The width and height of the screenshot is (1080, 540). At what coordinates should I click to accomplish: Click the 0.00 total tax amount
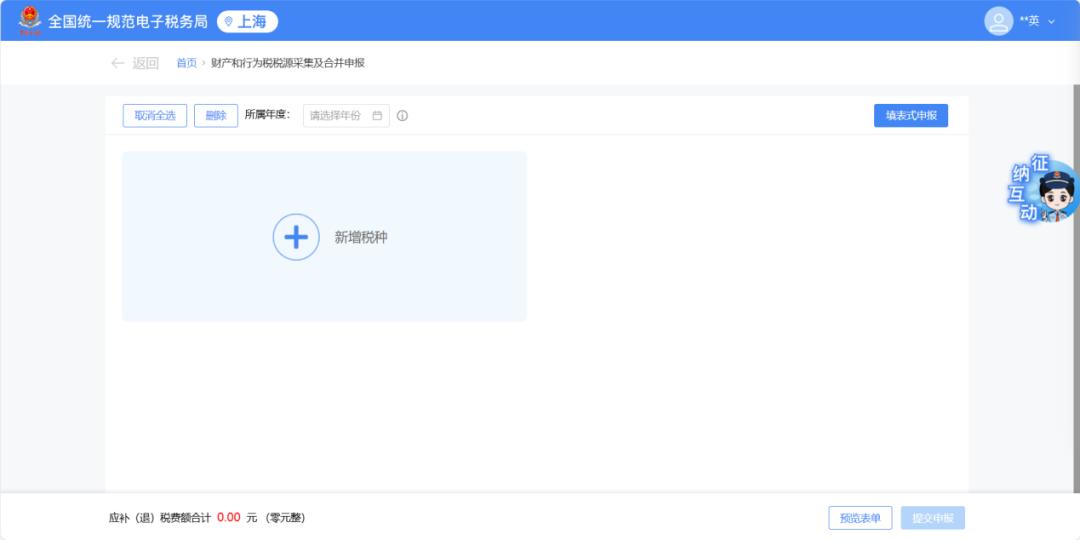pos(229,518)
